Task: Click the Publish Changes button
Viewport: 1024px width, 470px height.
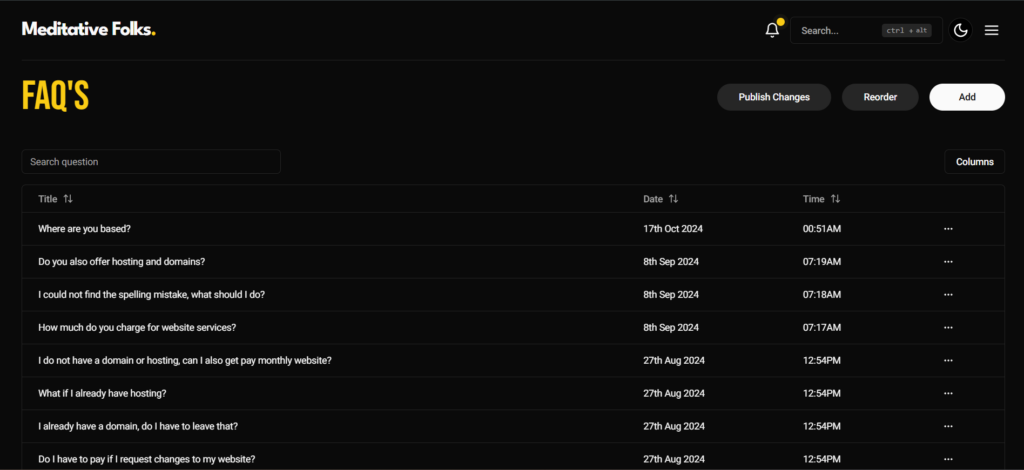Action: click(x=774, y=97)
